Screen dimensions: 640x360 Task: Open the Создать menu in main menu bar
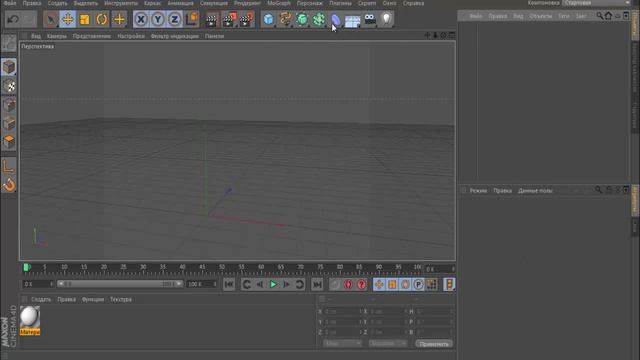point(57,3)
